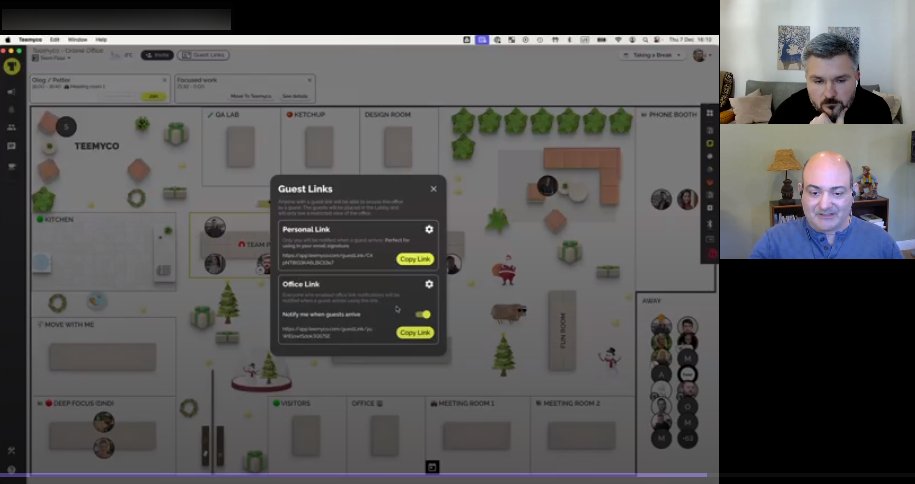
Task: Click the coffee cup icon in sidebar
Action: (11, 166)
